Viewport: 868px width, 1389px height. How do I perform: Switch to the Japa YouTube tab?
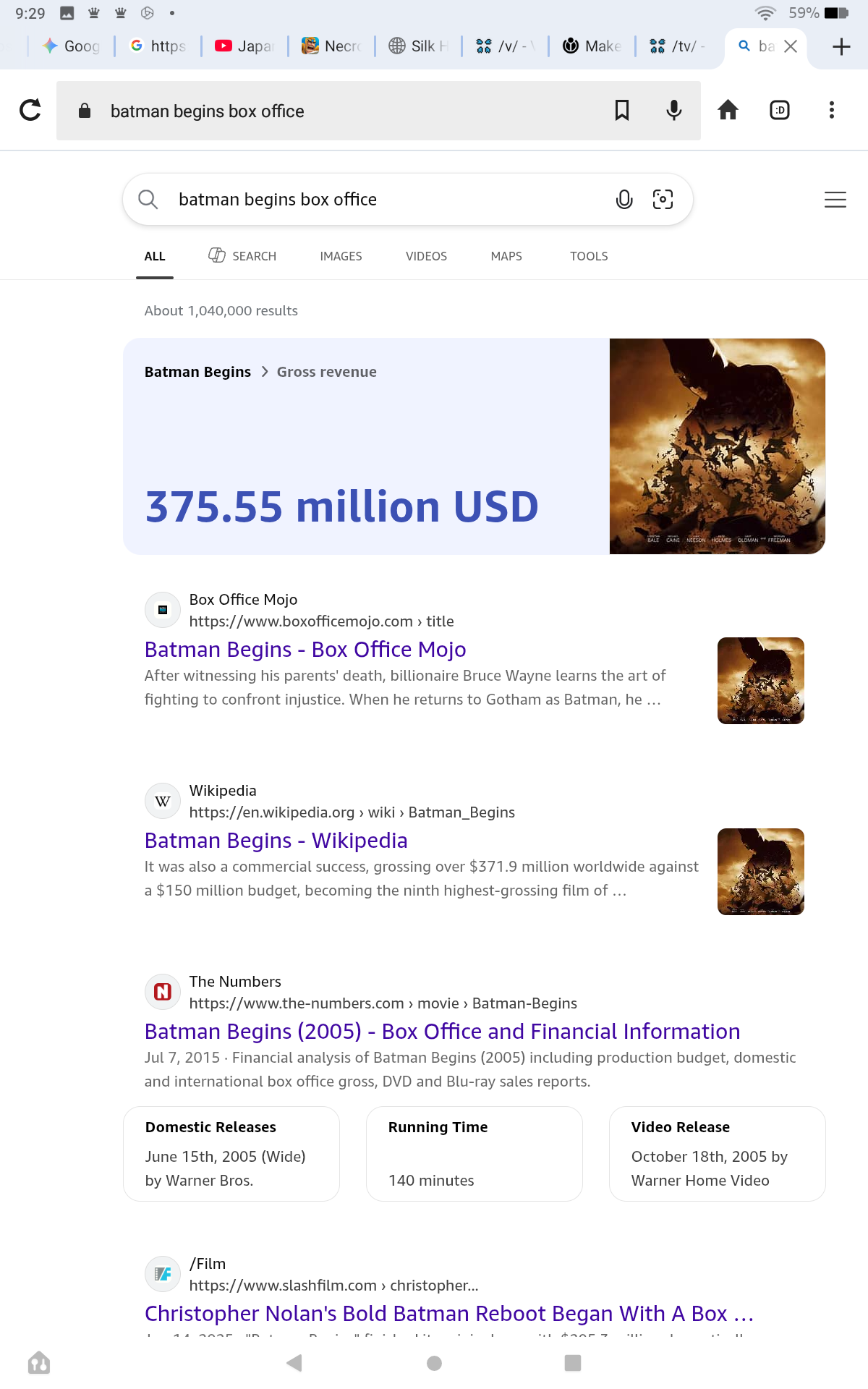pos(244,46)
